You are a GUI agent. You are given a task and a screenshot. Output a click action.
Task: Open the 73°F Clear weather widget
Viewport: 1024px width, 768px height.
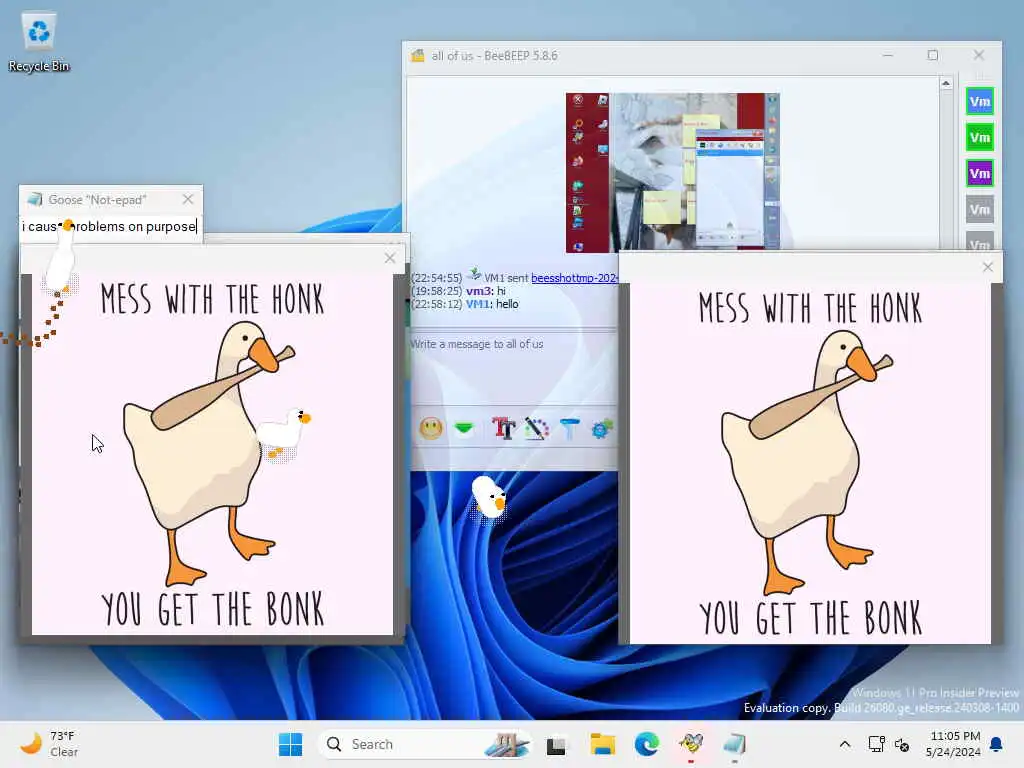[x=50, y=744]
